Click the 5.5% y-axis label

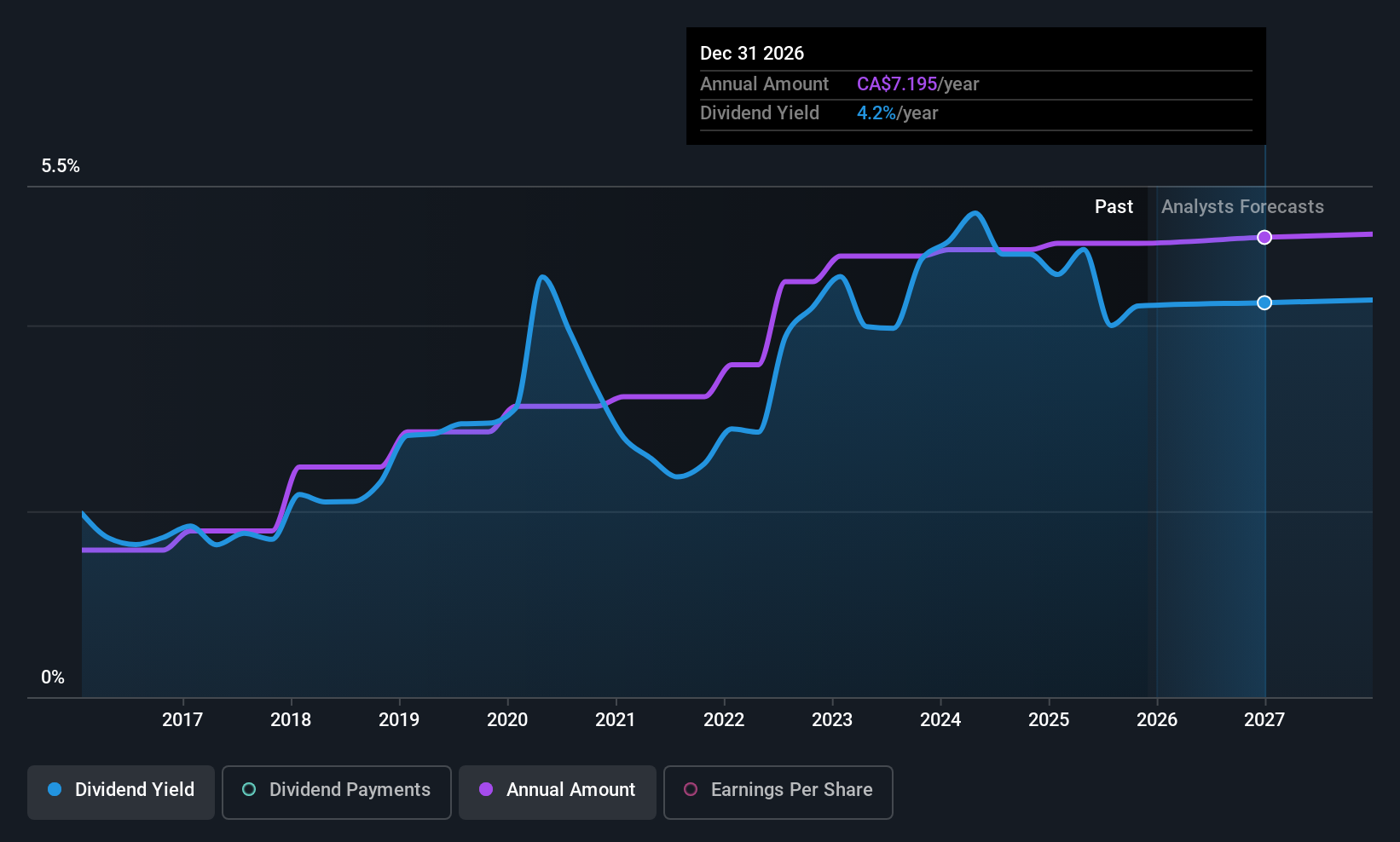coord(61,166)
